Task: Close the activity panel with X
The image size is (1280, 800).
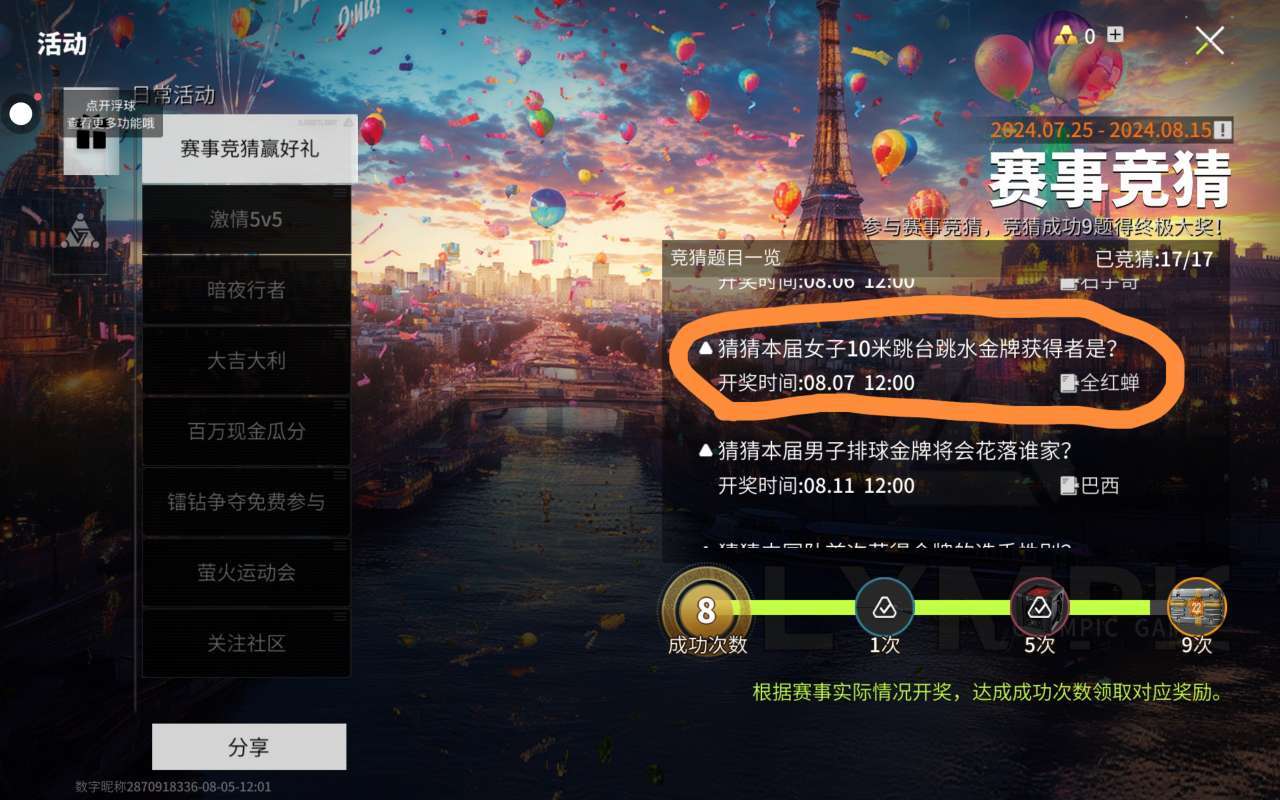Action: pyautogui.click(x=1210, y=41)
